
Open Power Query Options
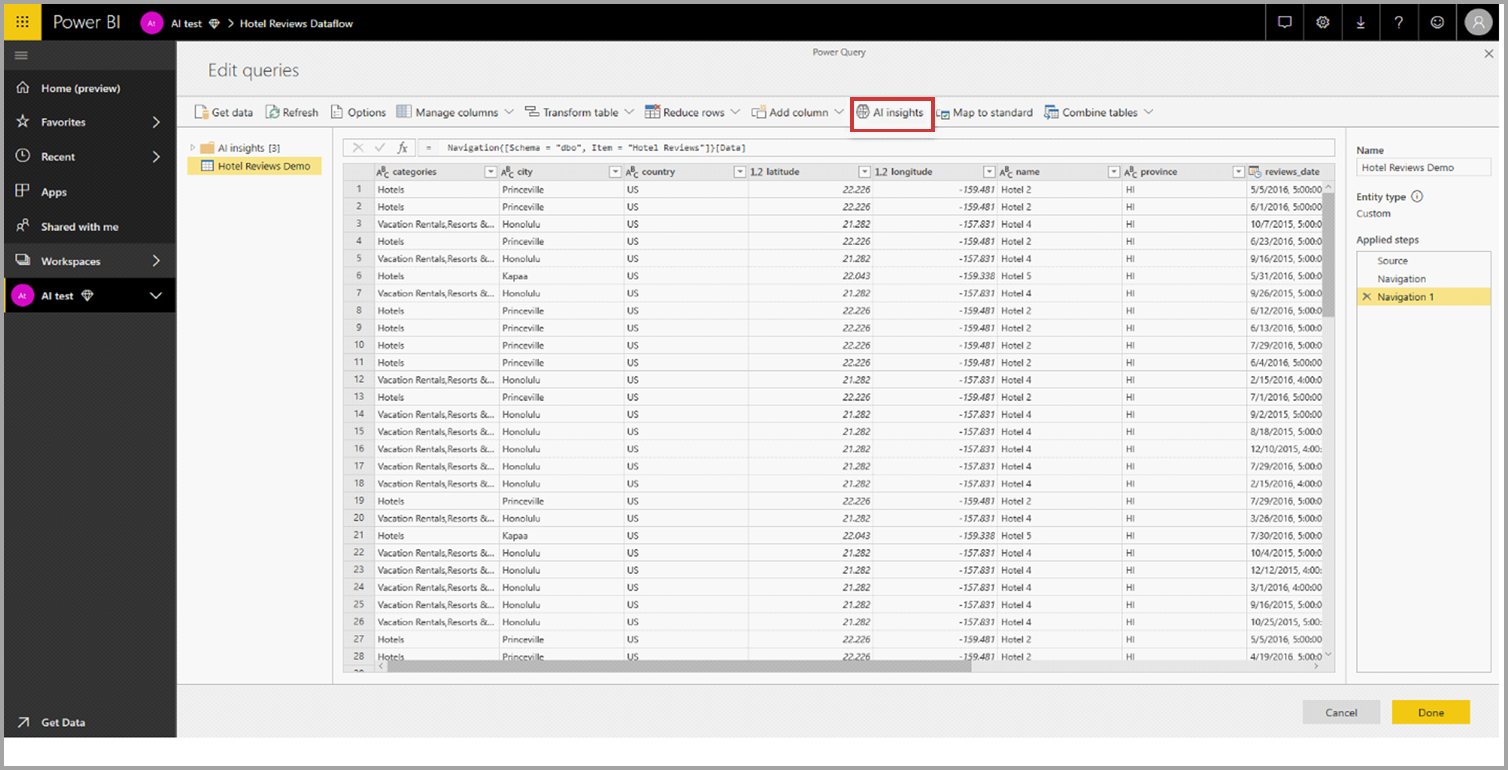tap(358, 112)
